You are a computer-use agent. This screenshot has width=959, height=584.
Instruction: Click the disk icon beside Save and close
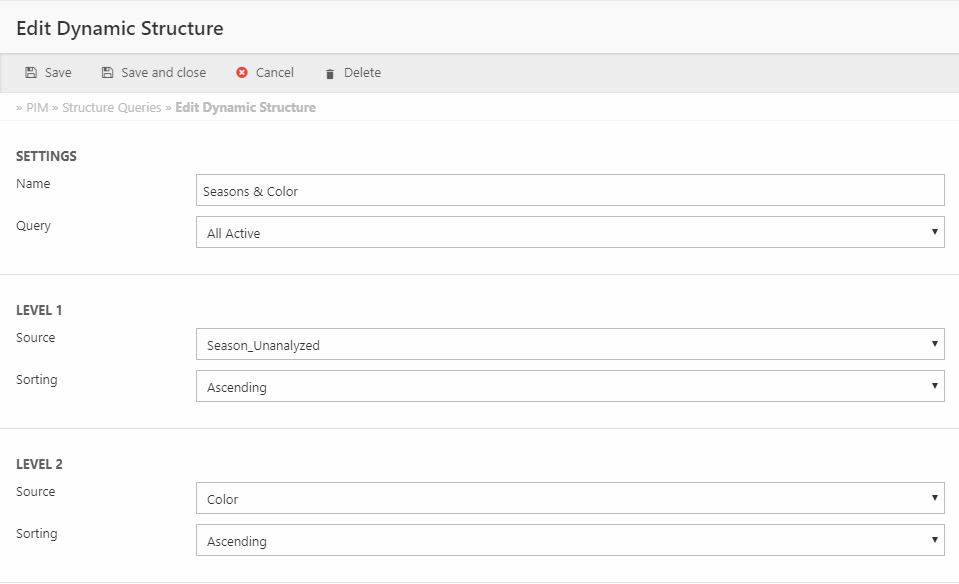[107, 73]
